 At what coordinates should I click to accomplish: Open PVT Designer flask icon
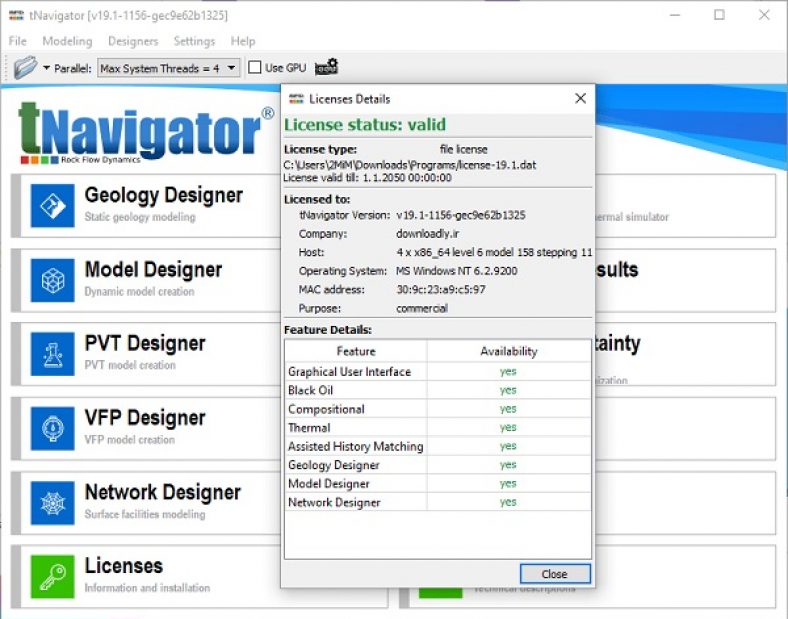tap(52, 354)
